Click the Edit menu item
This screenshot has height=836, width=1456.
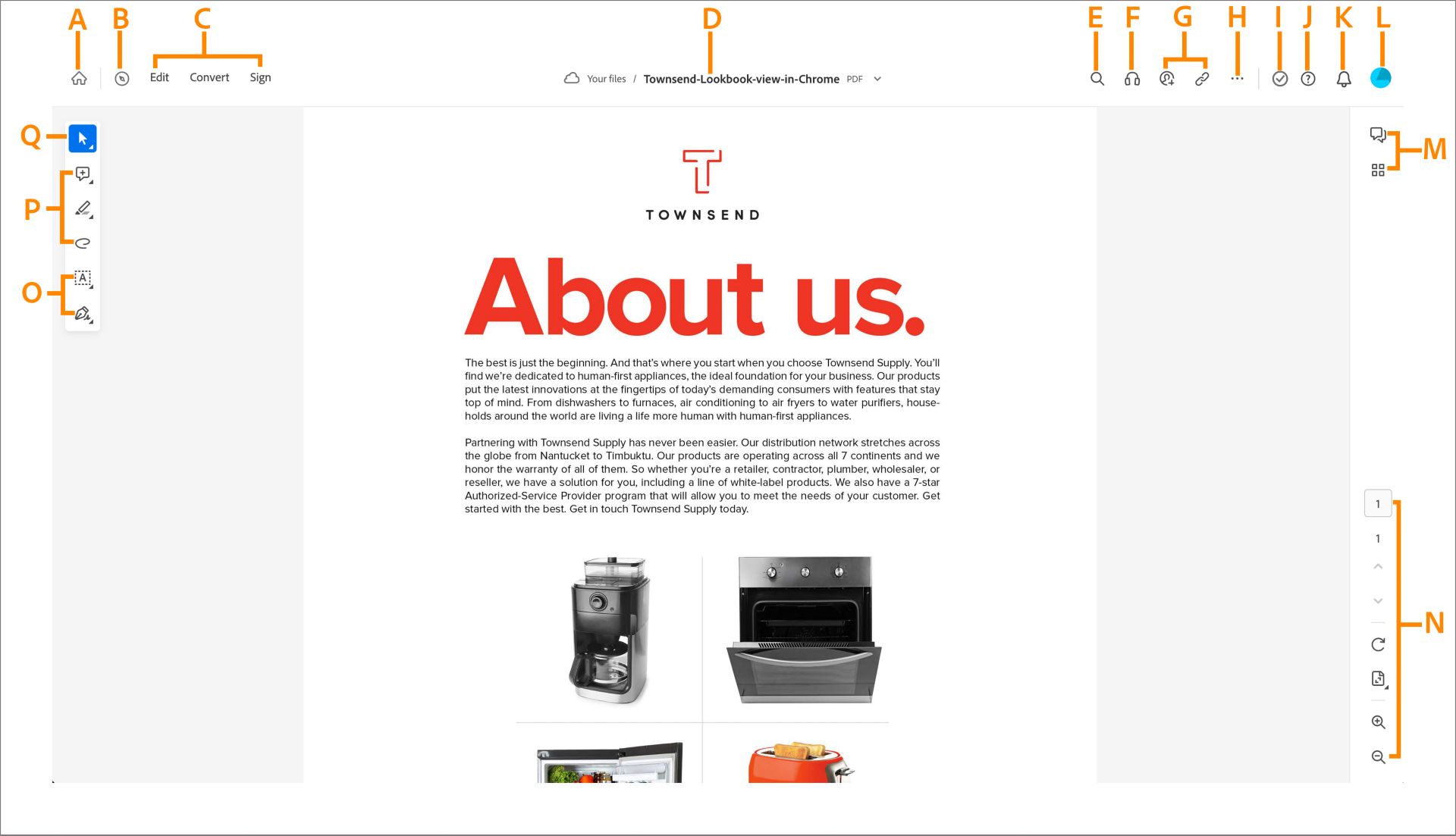click(159, 77)
